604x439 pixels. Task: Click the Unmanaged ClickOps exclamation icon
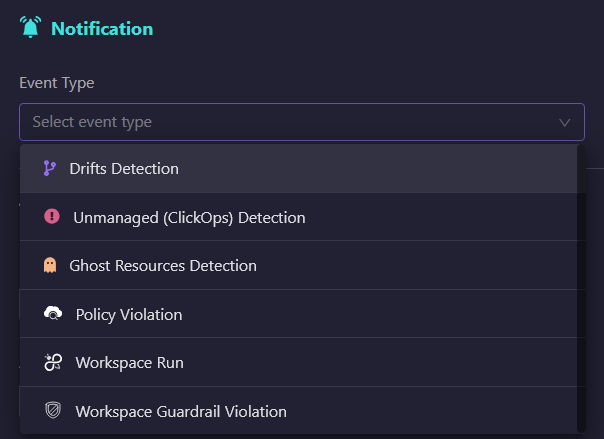point(52,216)
